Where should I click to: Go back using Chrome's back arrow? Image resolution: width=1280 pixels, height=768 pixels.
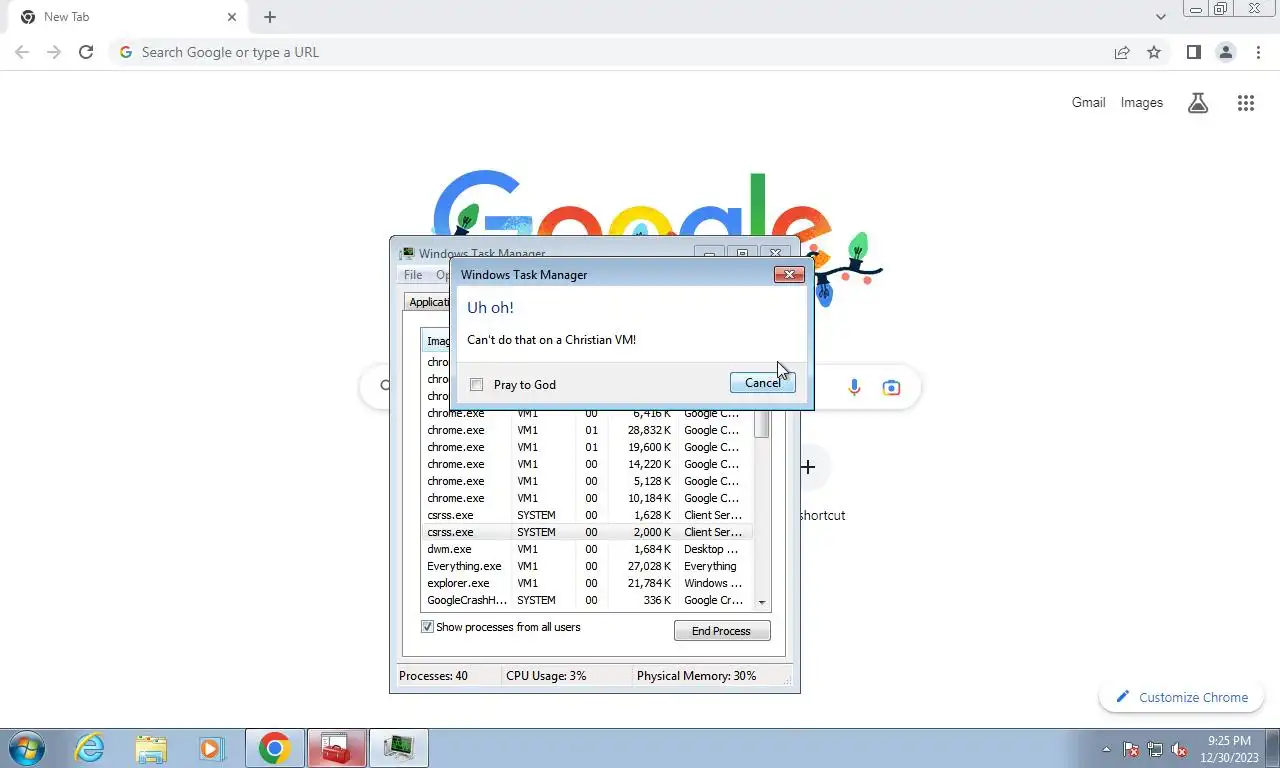[22, 52]
